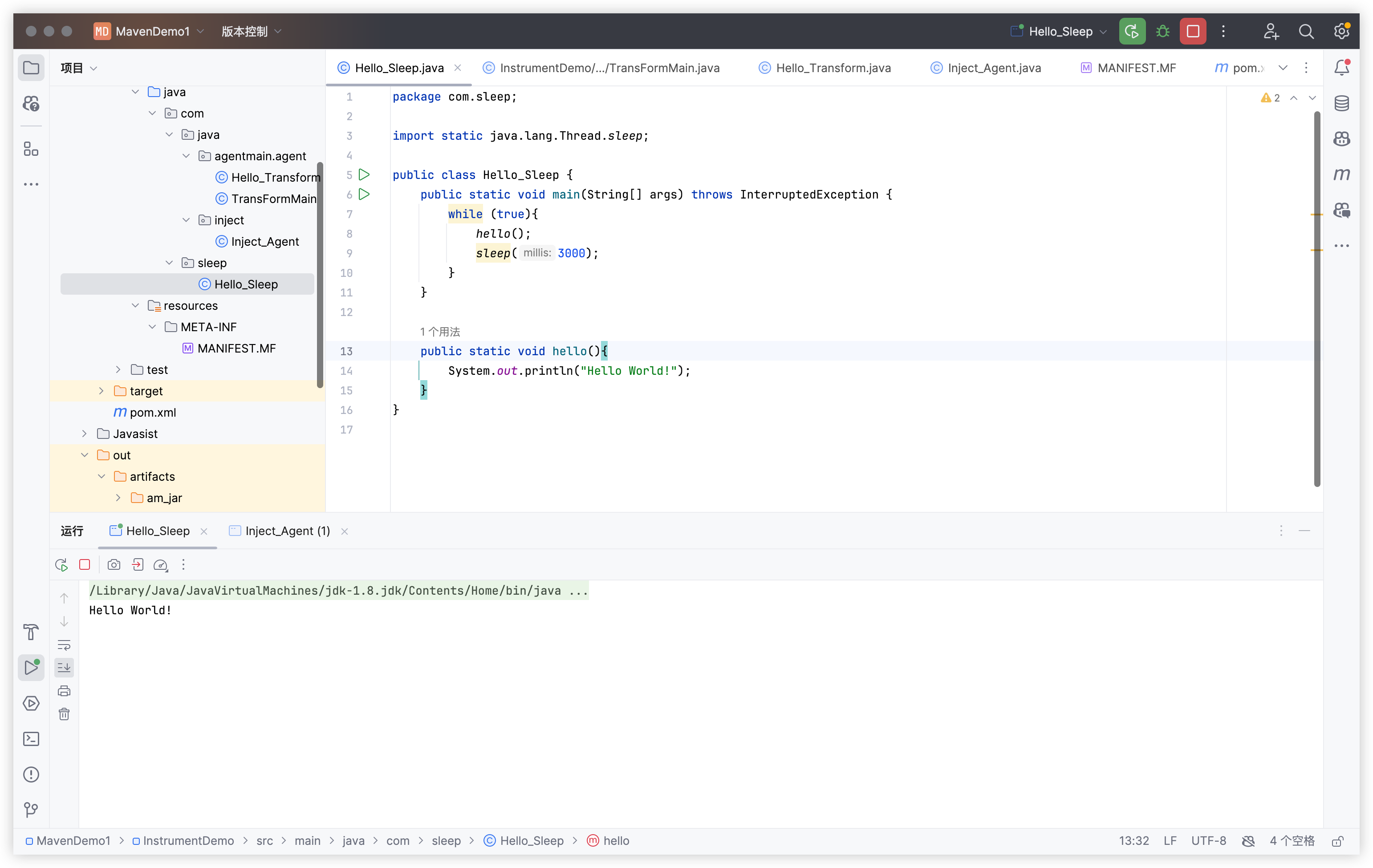Click the java path link in console
Screen dimensions: 1373x868
pyautogui.click(x=339, y=590)
